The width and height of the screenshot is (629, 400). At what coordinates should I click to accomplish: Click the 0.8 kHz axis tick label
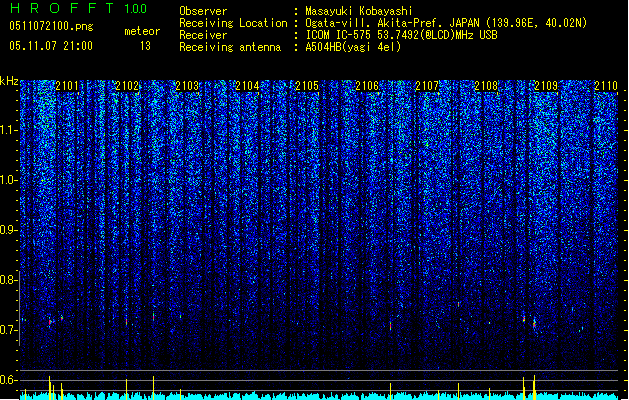pyautogui.click(x=8, y=280)
